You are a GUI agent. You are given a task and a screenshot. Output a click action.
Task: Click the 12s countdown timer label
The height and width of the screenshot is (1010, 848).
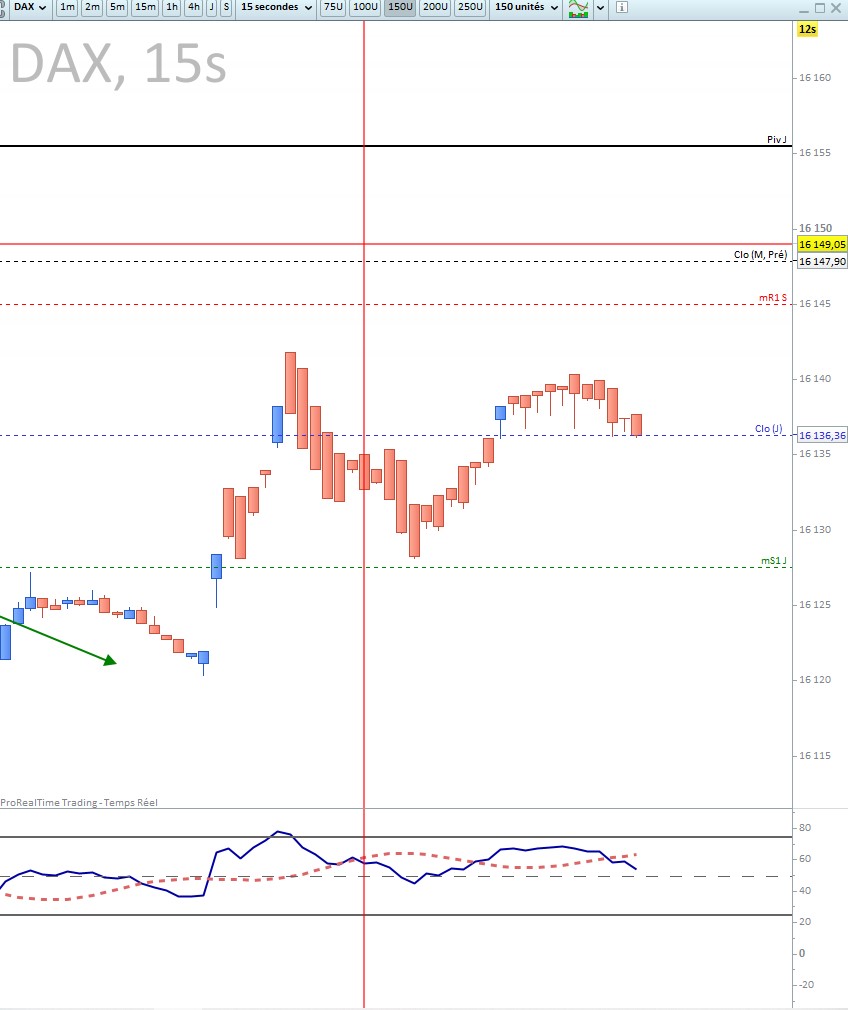(x=807, y=29)
